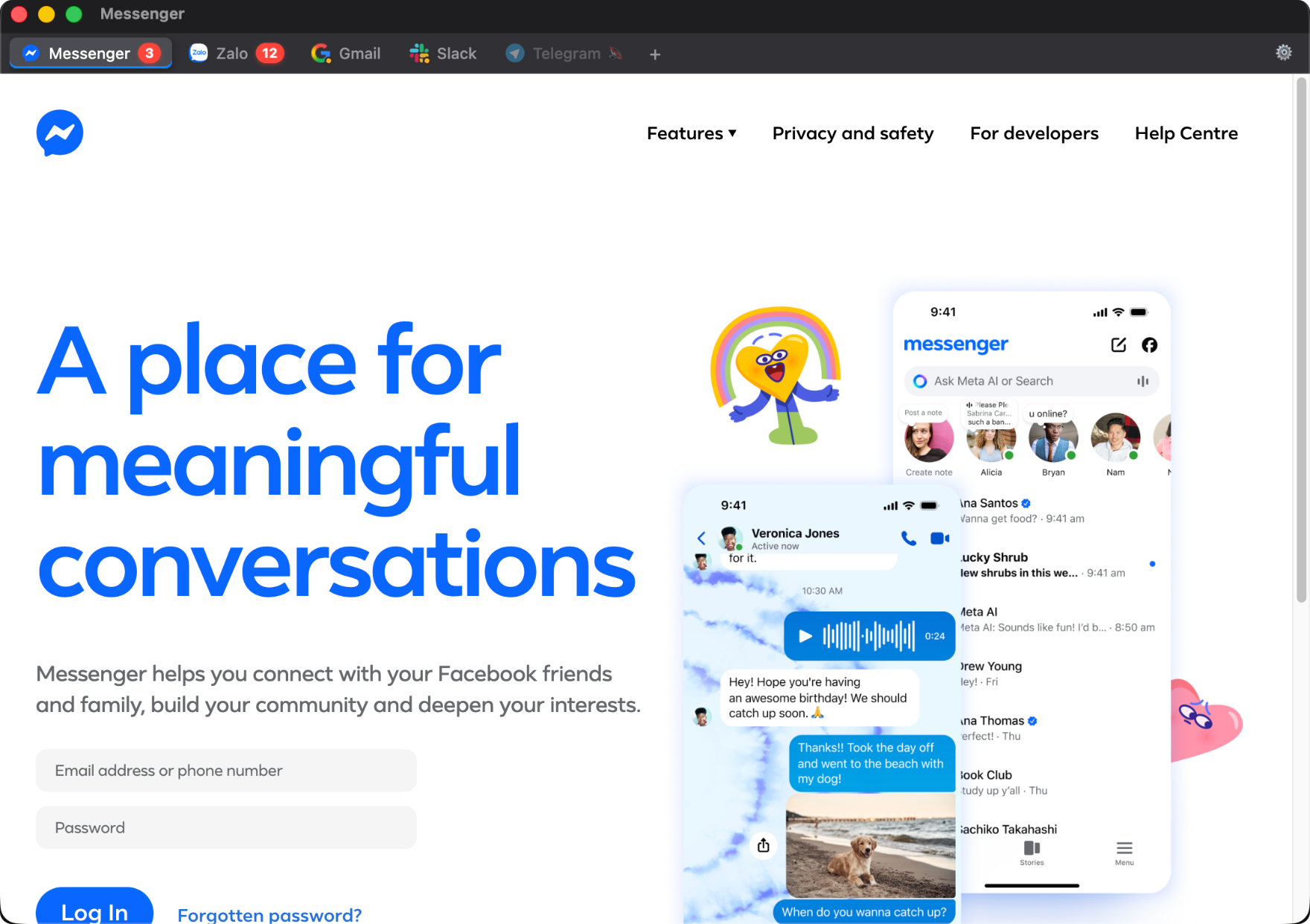Viewport: 1310px width, 924px height.
Task: Click the Zalo tab icon
Action: (x=199, y=53)
